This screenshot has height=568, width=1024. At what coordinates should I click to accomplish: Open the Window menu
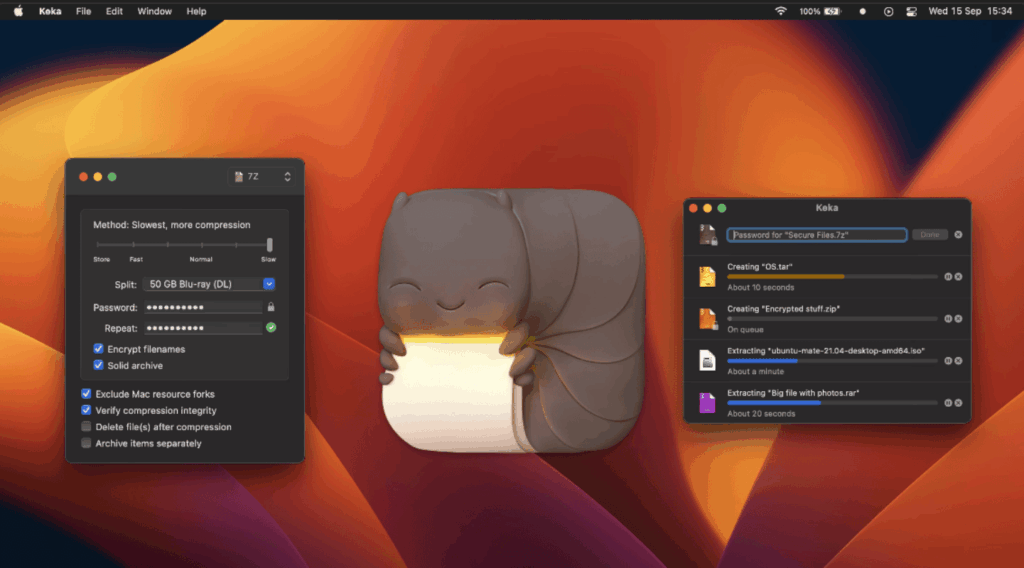pos(154,11)
